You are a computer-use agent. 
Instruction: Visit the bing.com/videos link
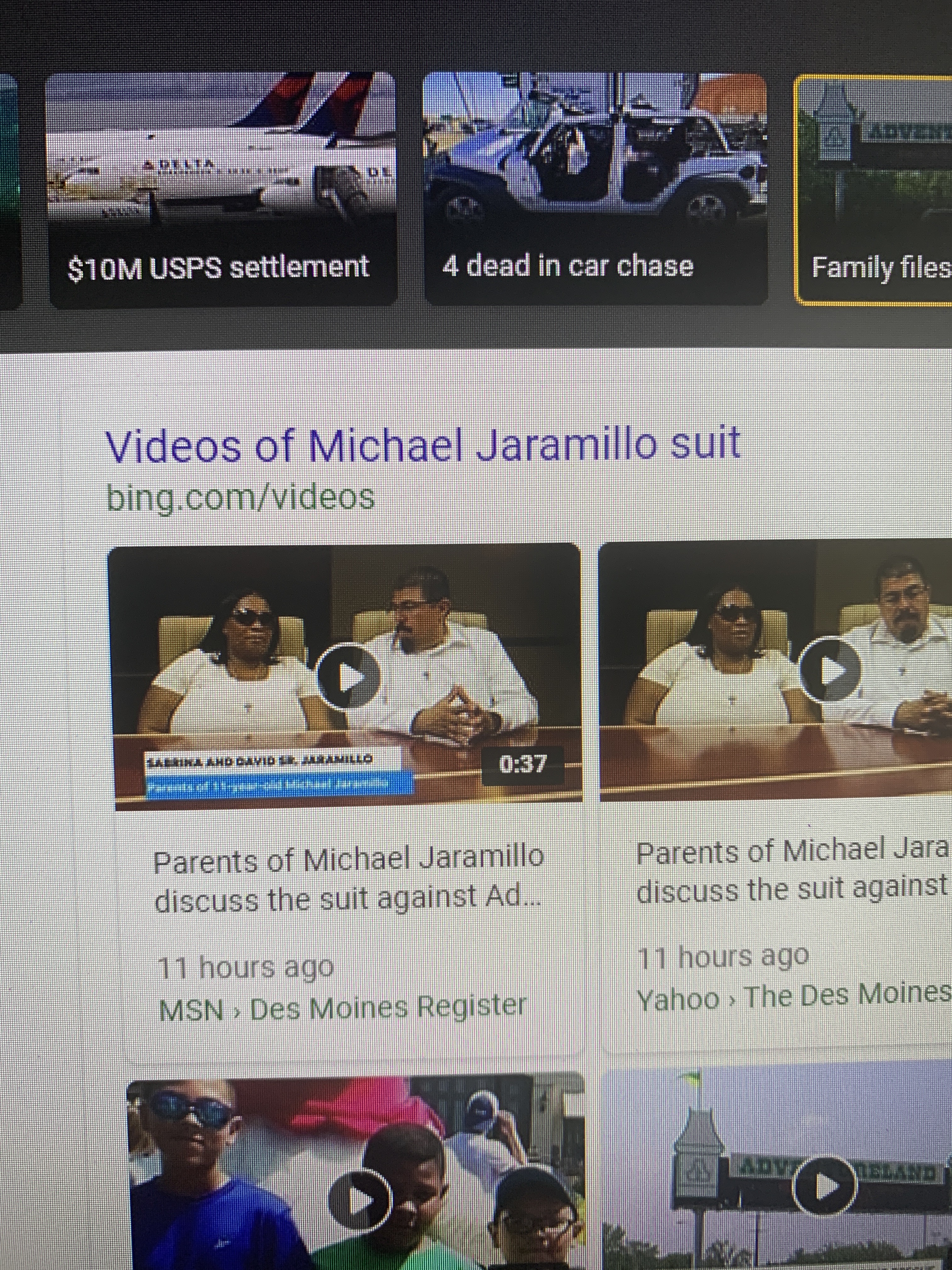click(x=241, y=497)
